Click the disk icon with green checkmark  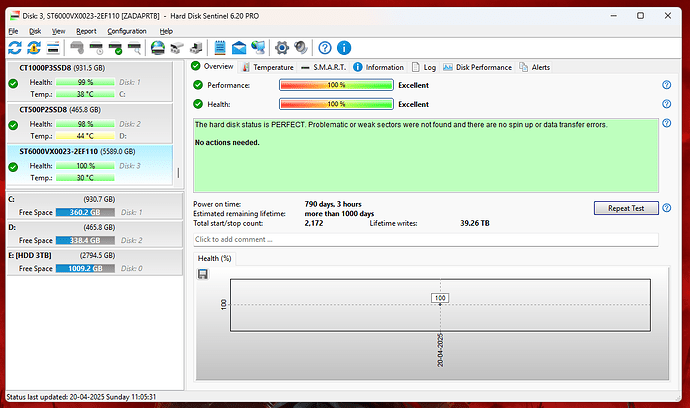pyautogui.click(x=115, y=48)
